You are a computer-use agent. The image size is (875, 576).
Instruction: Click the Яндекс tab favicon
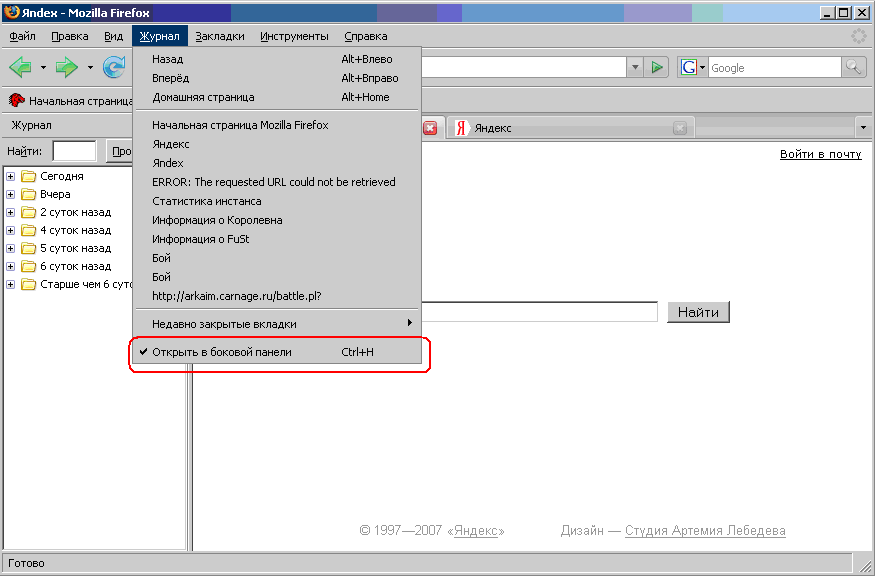pos(461,128)
